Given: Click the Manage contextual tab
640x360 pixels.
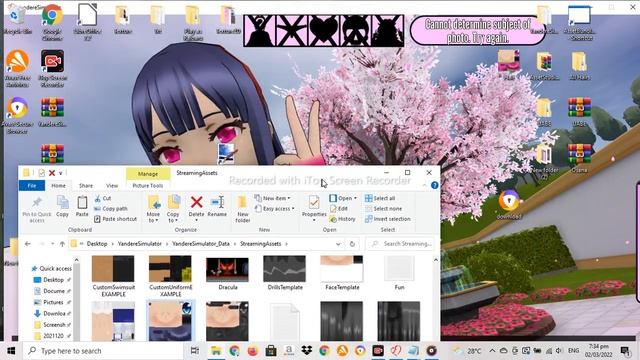Looking at the screenshot, I should pos(148,173).
